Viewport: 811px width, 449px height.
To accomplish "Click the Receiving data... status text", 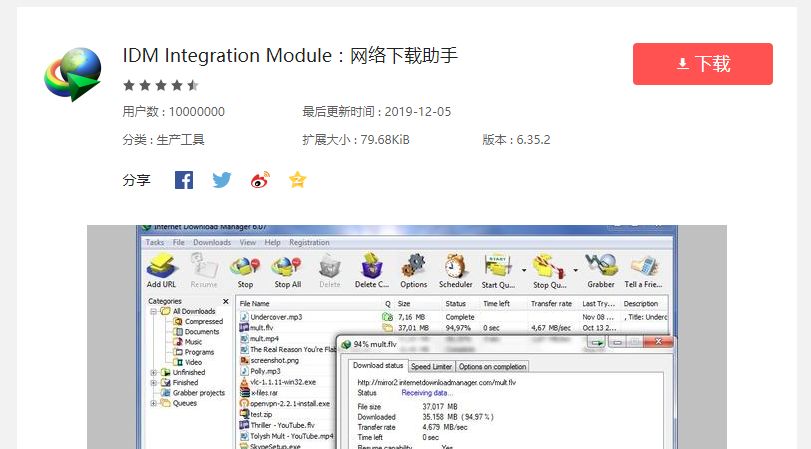I will tap(427, 393).
